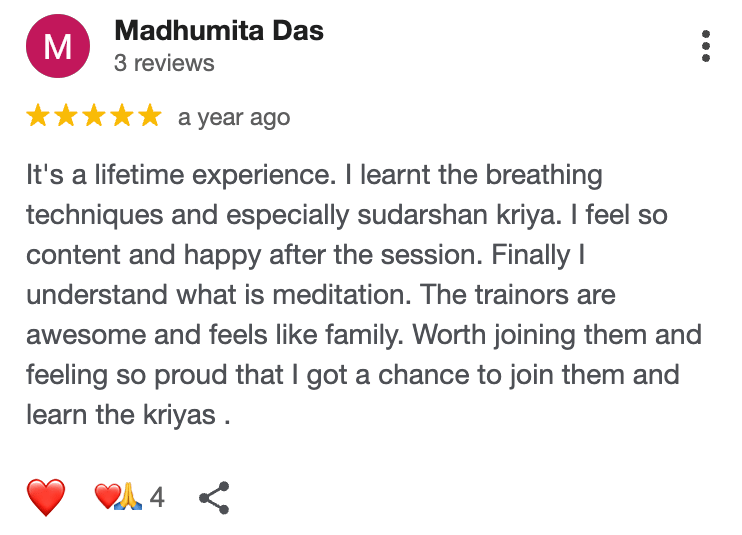
Task: Click the words 'sudarshan kriya' in review
Action: (459, 215)
